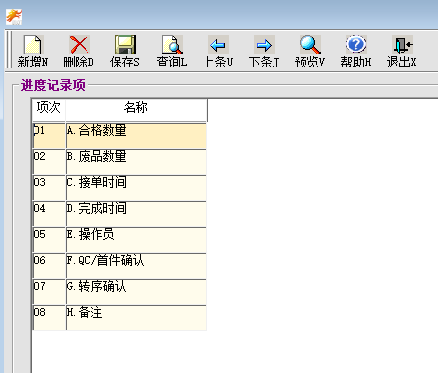438x373 pixels.
Task: Click the 新增N new record icon
Action: 33,51
